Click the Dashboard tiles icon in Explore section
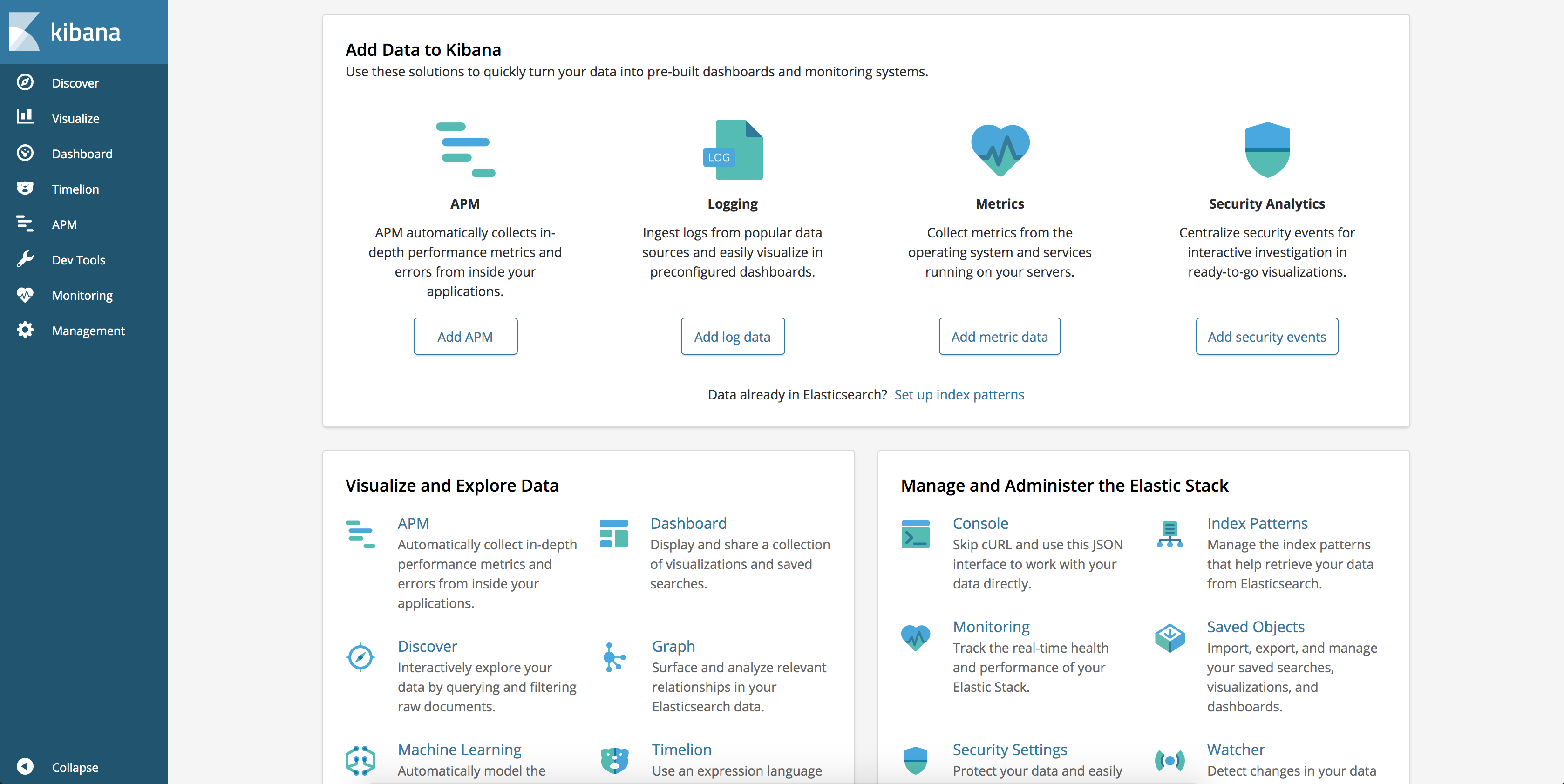 tap(614, 534)
